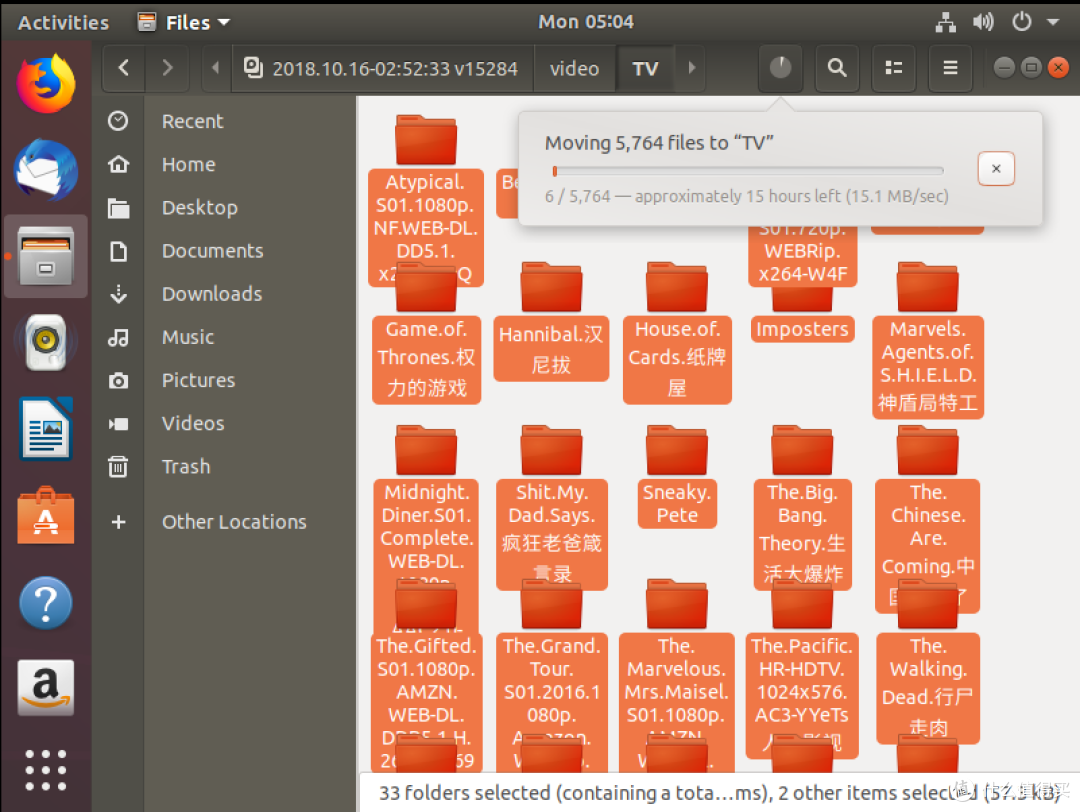The width and height of the screenshot is (1080, 812).
Task: Select the House.of.Cards folder
Action: coord(677,335)
